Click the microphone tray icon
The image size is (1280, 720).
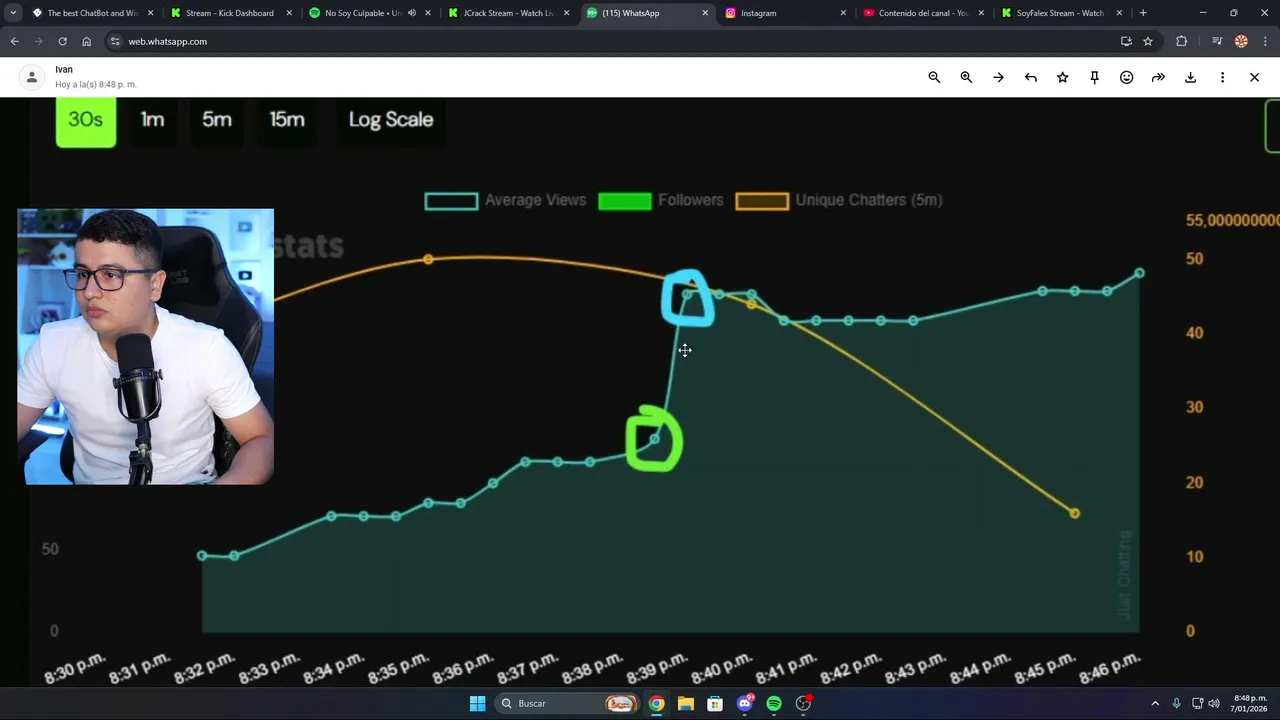tap(1176, 703)
